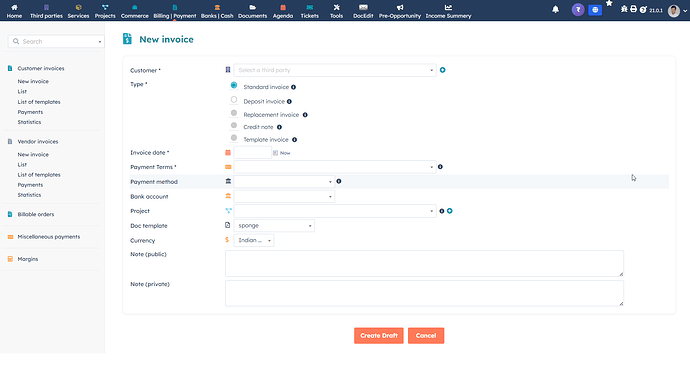Open the help icon next to version number
The width and height of the screenshot is (690, 365).
[643, 10]
